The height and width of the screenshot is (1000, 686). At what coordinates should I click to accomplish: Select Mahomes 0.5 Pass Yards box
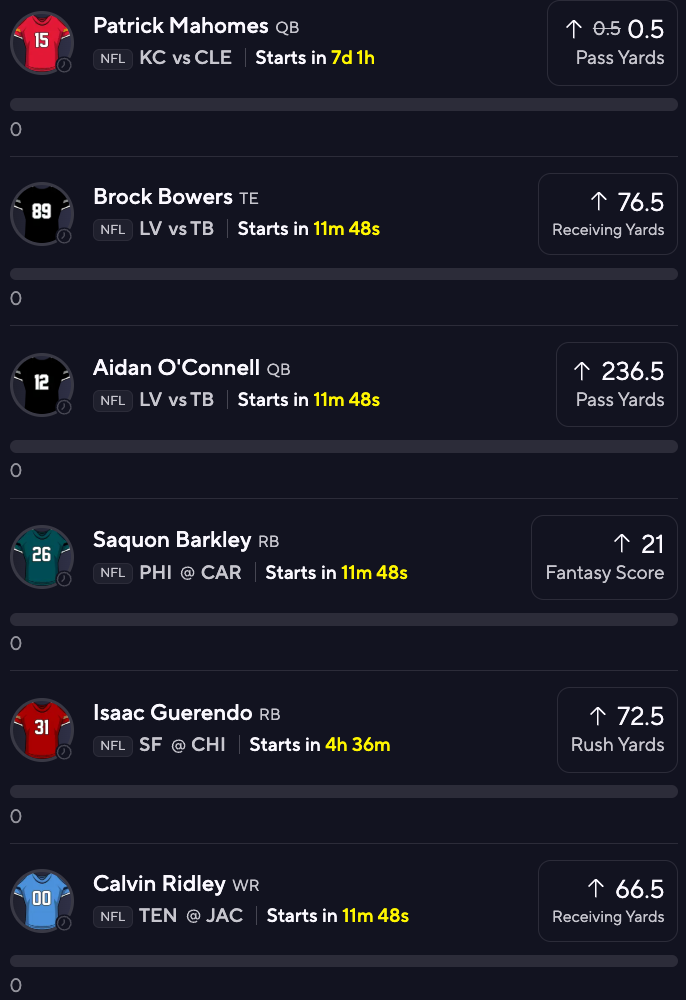click(x=612, y=43)
